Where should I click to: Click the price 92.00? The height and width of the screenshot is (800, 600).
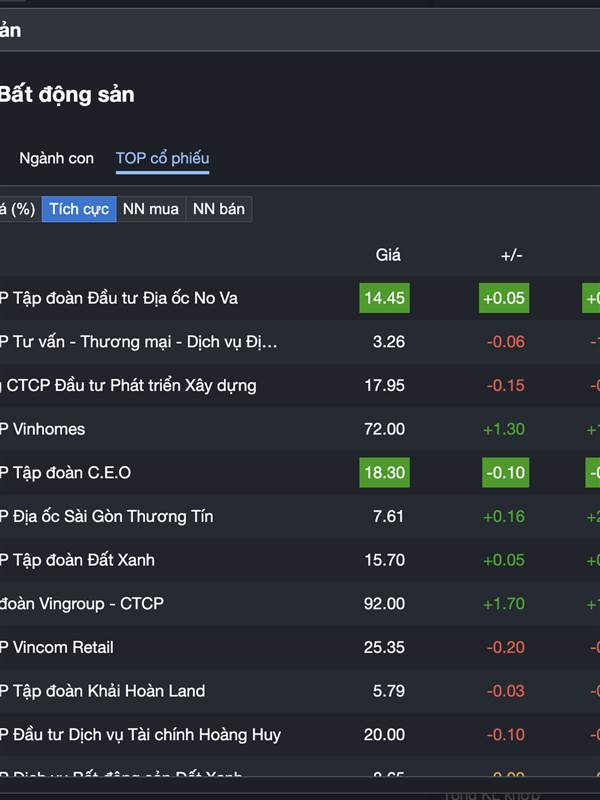coord(385,604)
